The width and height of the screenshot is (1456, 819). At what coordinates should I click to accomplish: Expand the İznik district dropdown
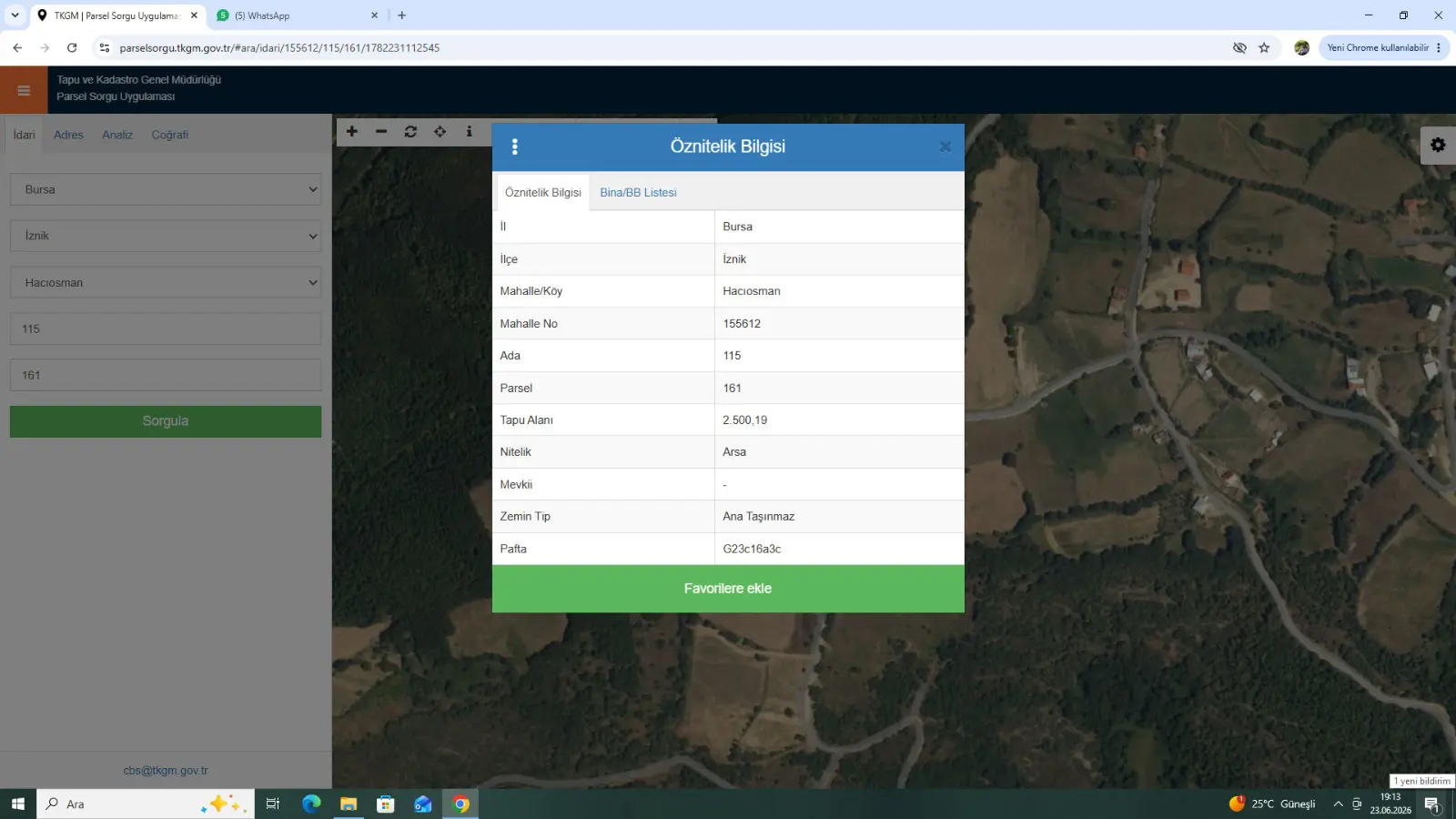pos(166,236)
